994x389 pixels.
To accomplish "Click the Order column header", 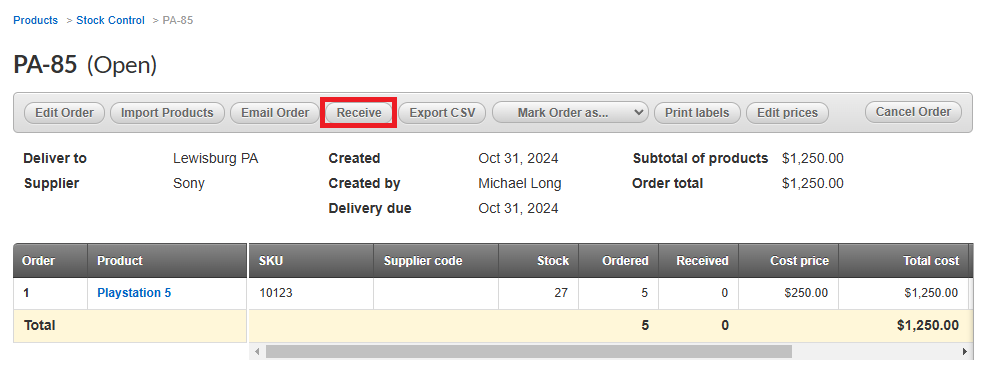I will (x=50, y=260).
